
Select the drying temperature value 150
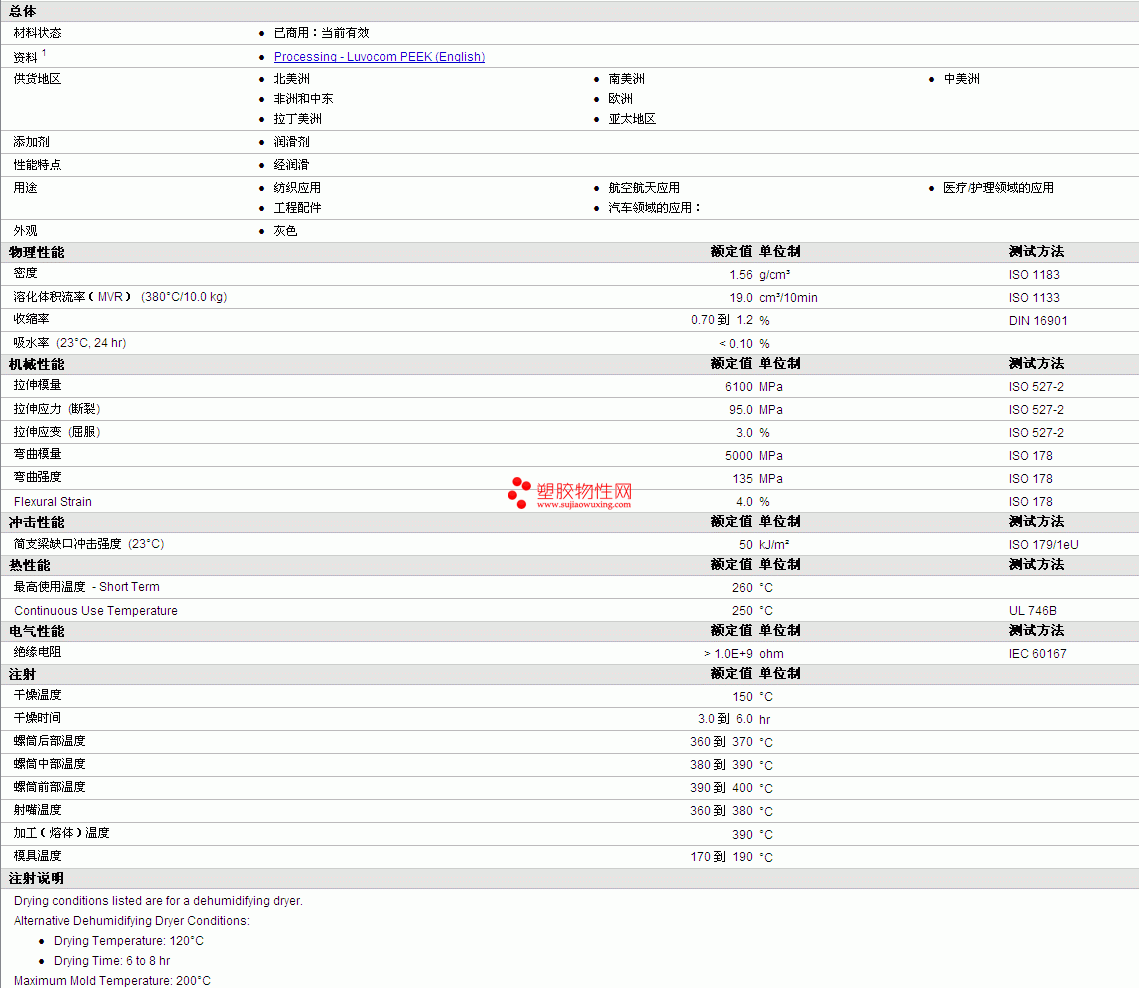(742, 697)
